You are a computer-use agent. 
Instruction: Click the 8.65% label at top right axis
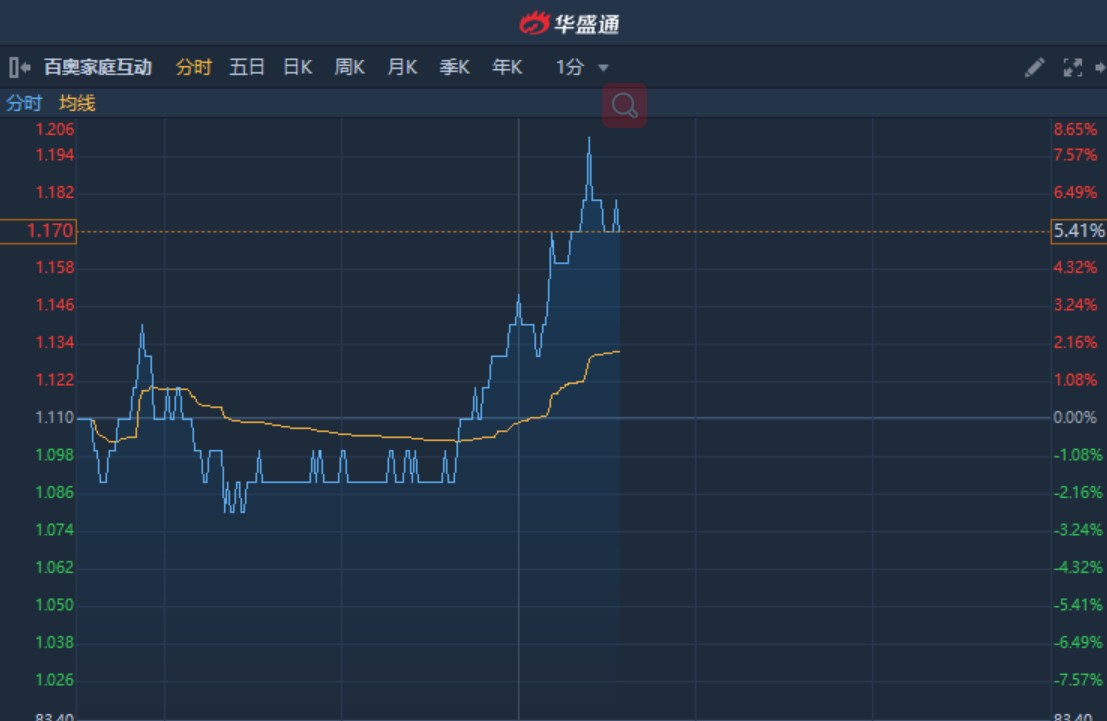tap(1075, 129)
